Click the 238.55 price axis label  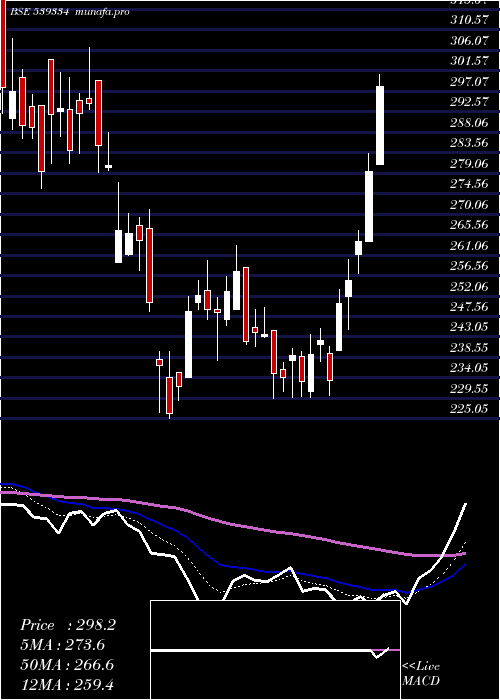click(469, 348)
